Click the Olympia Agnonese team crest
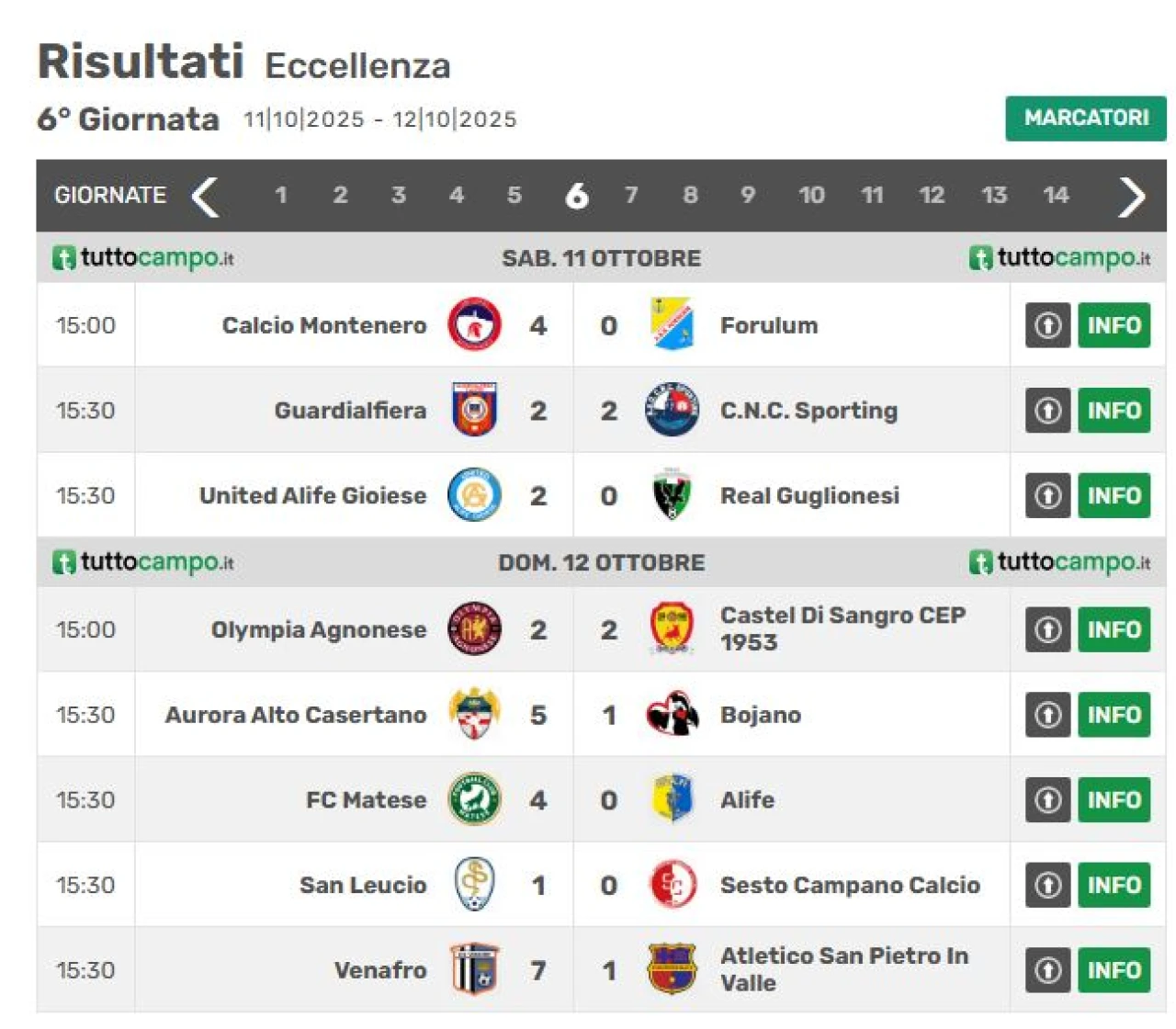 [474, 629]
